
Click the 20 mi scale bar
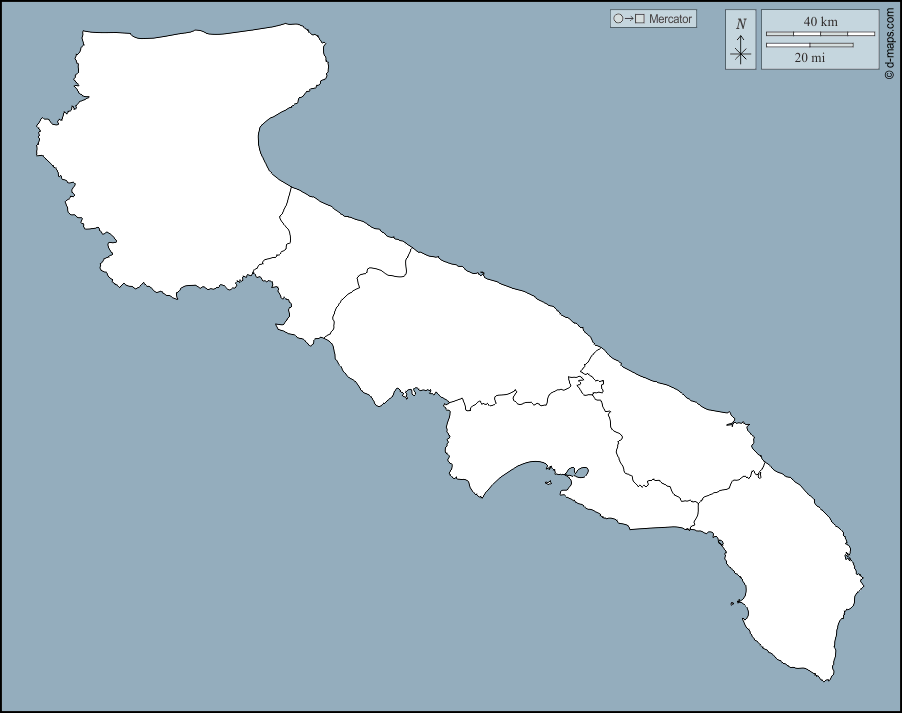pyautogui.click(x=809, y=45)
